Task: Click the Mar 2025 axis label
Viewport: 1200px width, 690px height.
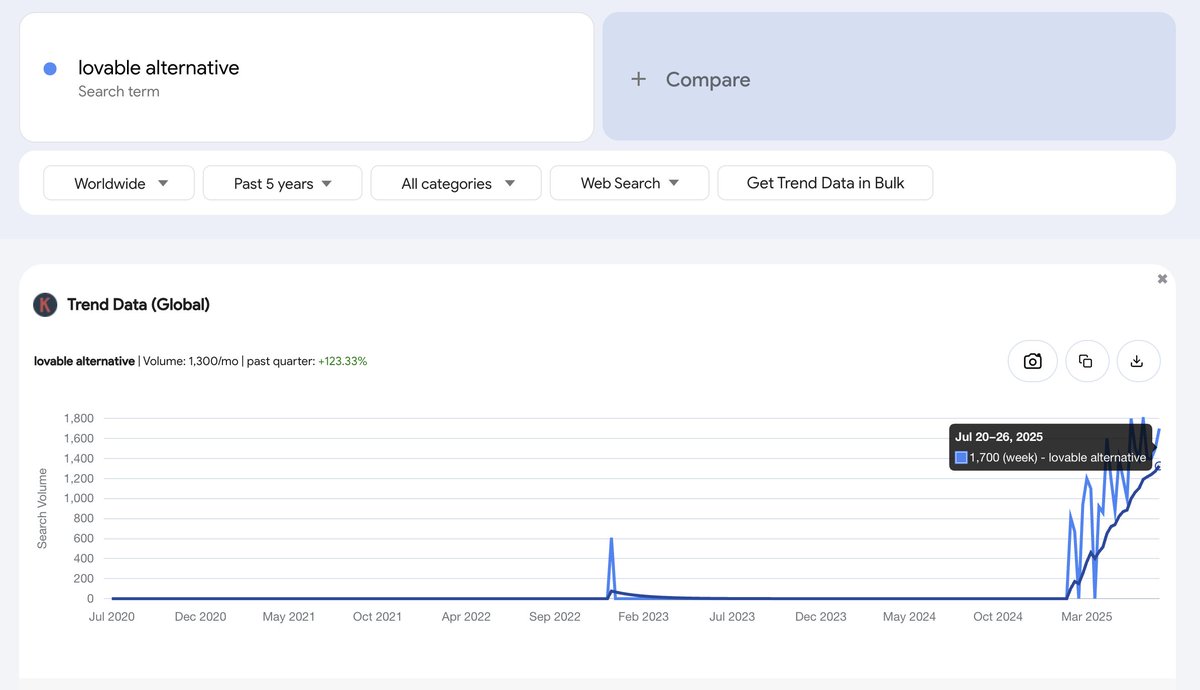Action: point(1086,616)
